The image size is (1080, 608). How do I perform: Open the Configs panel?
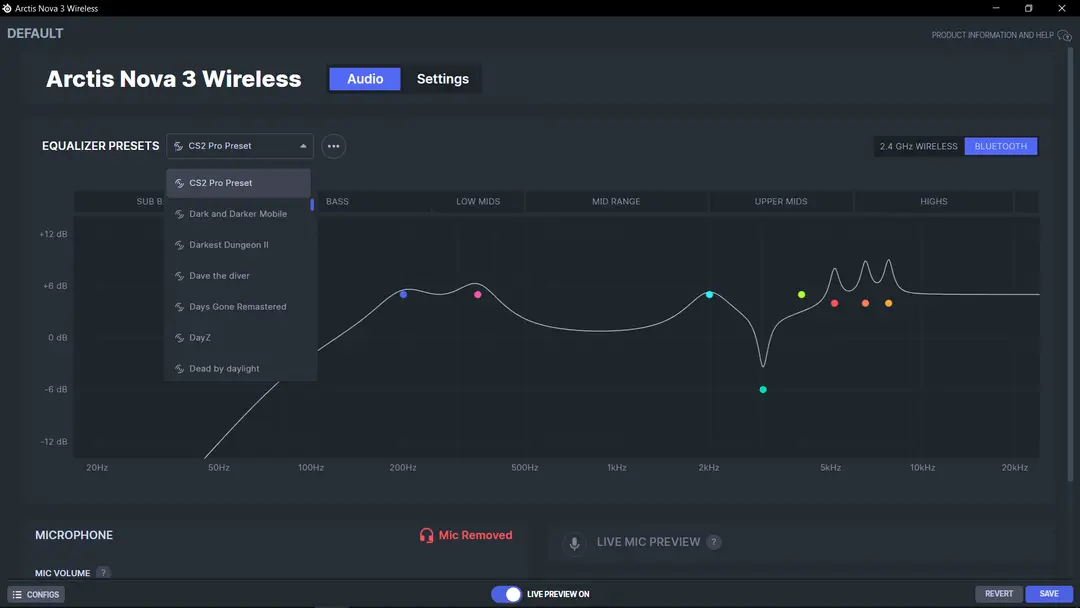point(36,594)
